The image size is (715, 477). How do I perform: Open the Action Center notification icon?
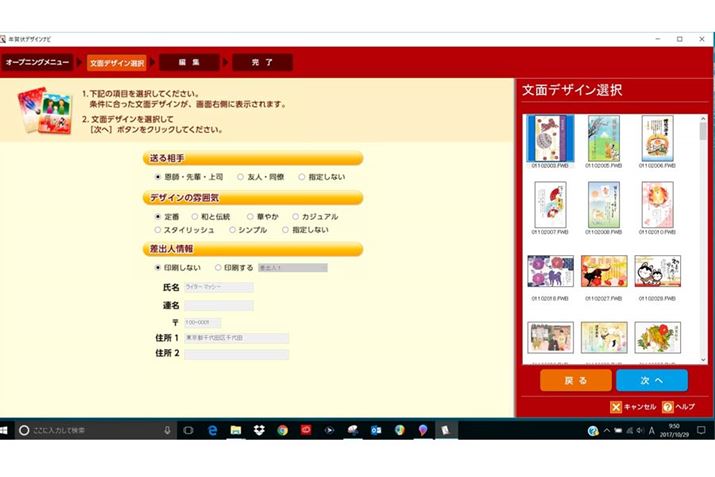701,430
